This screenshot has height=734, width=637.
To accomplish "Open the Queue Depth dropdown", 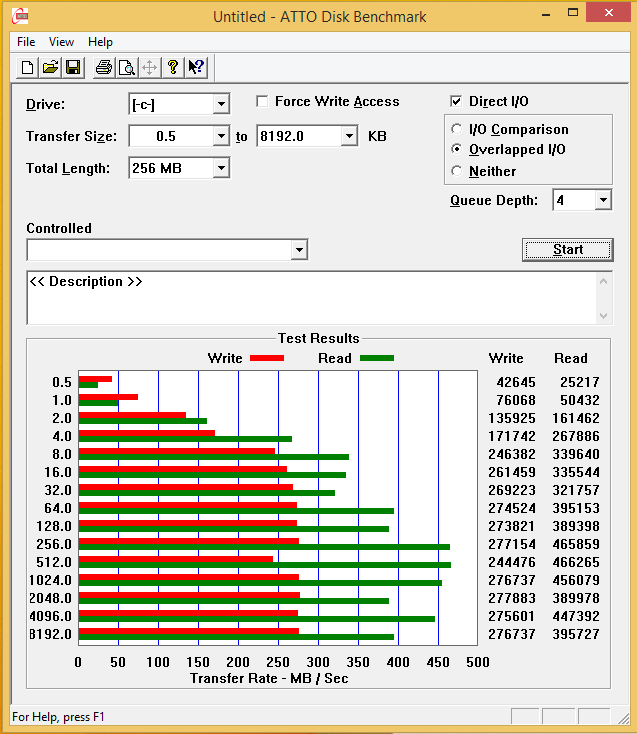I will 603,200.
